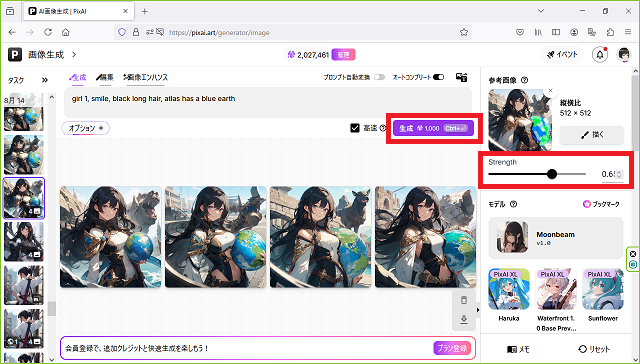The image size is (640, 364).
Task: Choose the Haruka model thumbnail
Action: [509, 289]
